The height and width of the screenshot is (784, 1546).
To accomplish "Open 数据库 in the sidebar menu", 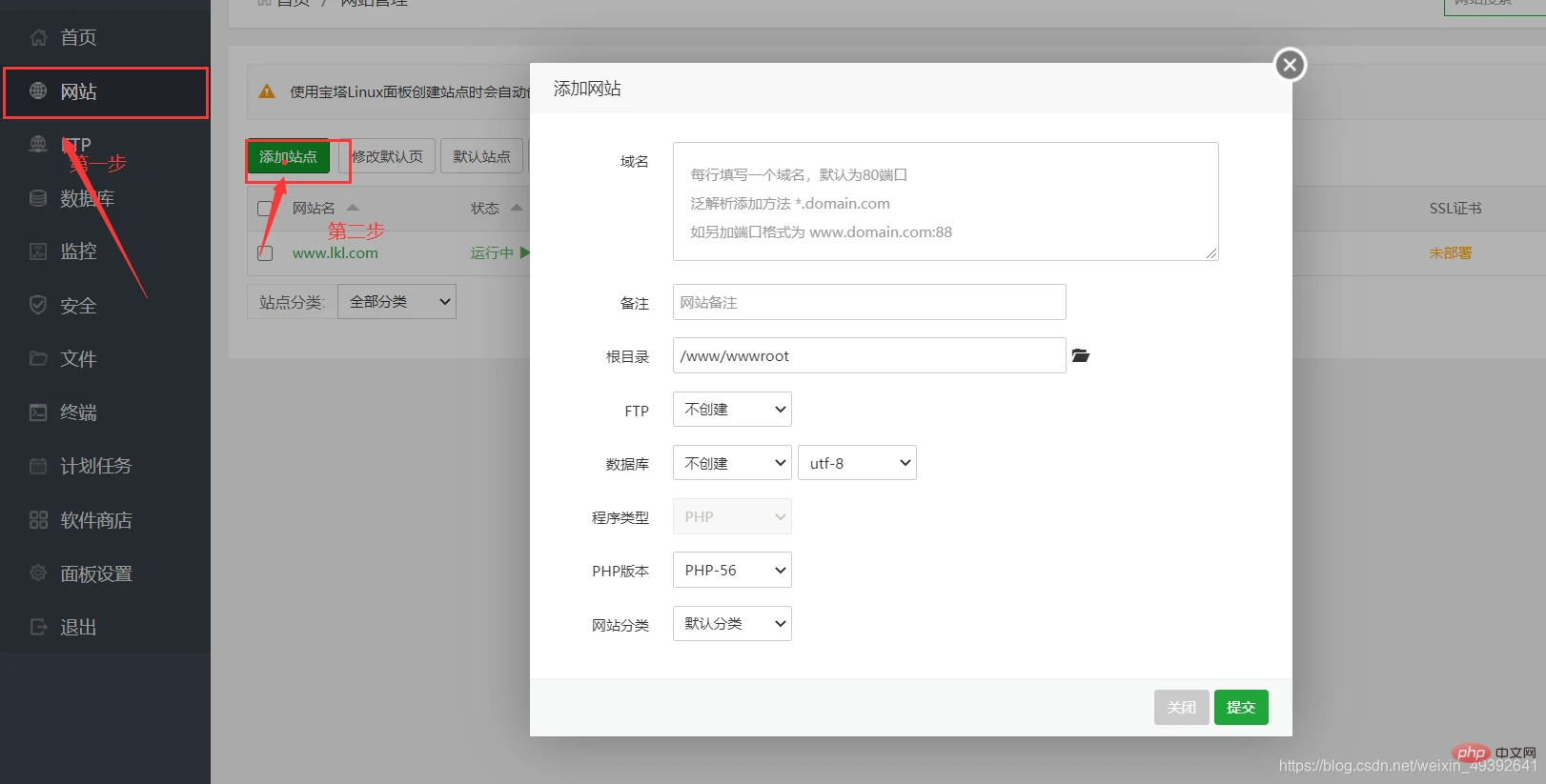I will (87, 198).
